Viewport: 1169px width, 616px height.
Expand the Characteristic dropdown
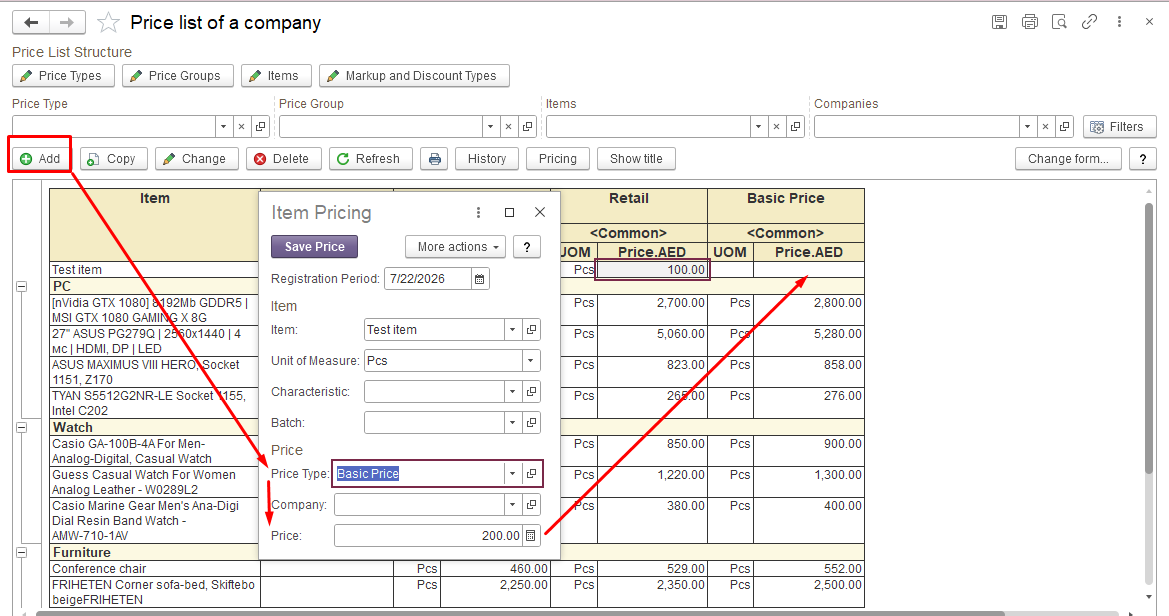coord(512,392)
